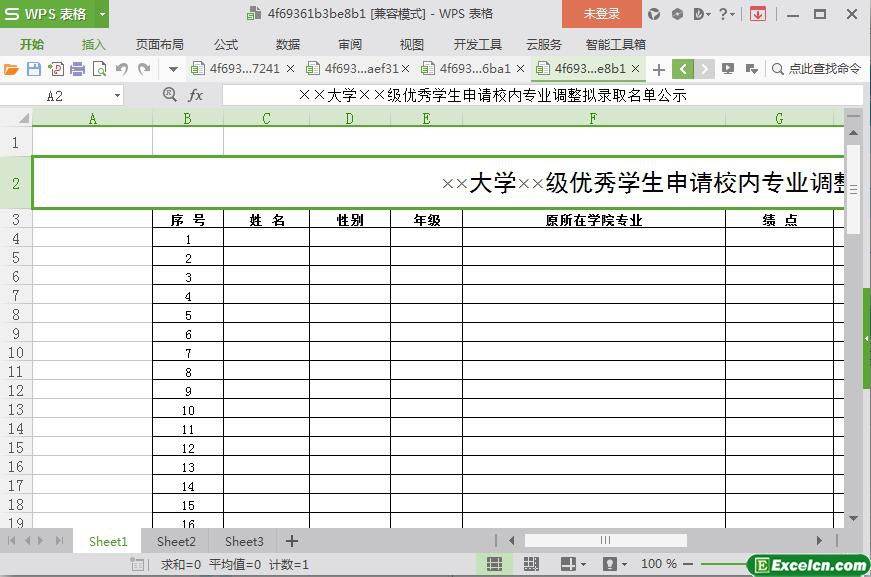
Task: Click the Export to PDF icon
Action: click(x=56, y=69)
